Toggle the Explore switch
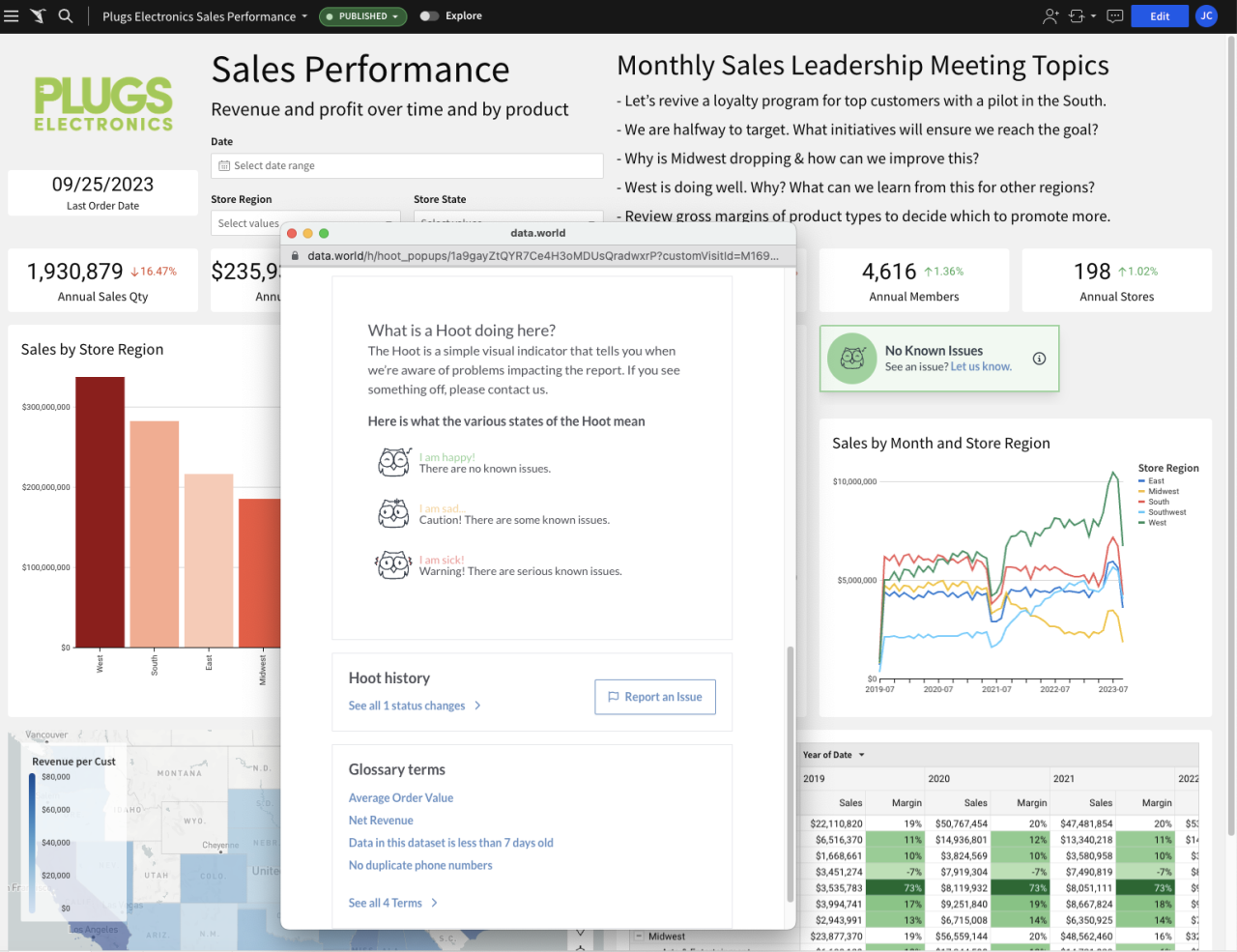This screenshot has height=952, width=1237. (429, 16)
